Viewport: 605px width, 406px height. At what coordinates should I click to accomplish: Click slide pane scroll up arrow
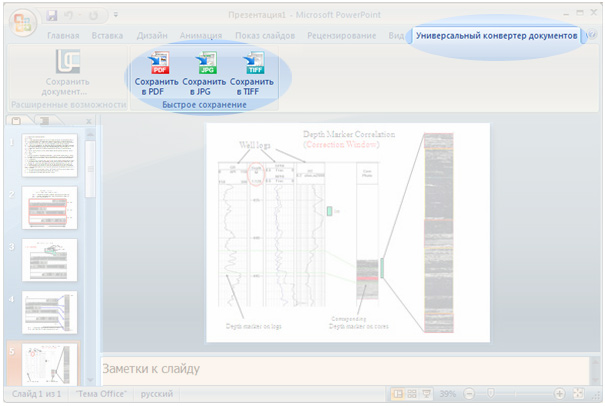pyautogui.click(x=90, y=134)
